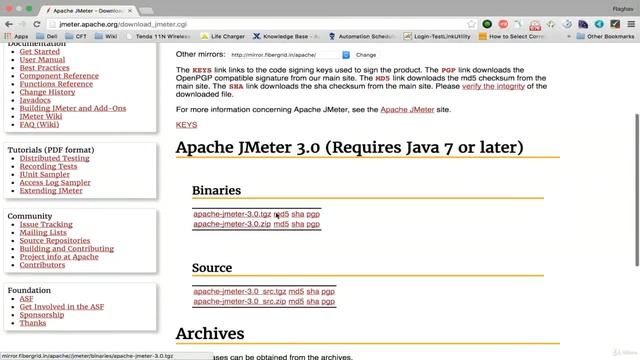Open the Change History link
This screenshot has width=640, height=360.
[x=47, y=92]
